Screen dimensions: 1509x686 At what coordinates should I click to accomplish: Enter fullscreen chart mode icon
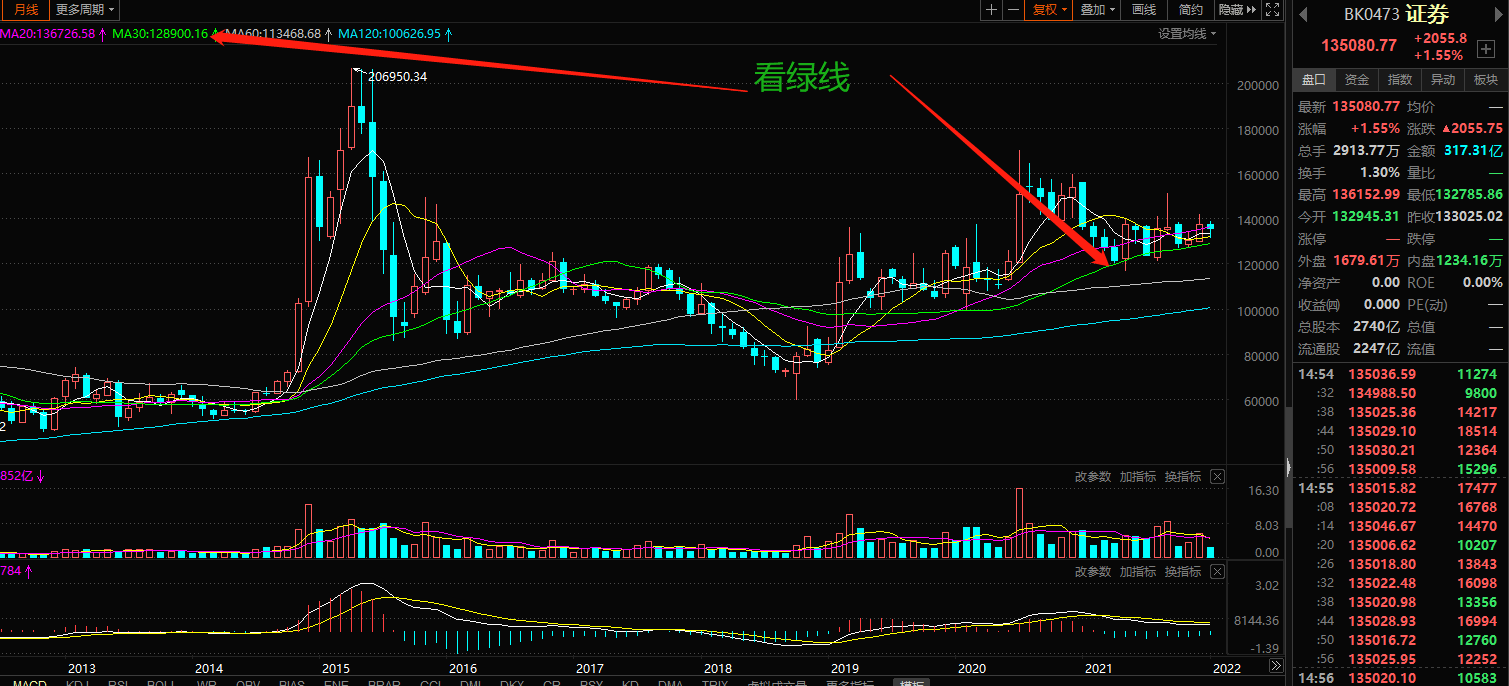coord(1272,10)
